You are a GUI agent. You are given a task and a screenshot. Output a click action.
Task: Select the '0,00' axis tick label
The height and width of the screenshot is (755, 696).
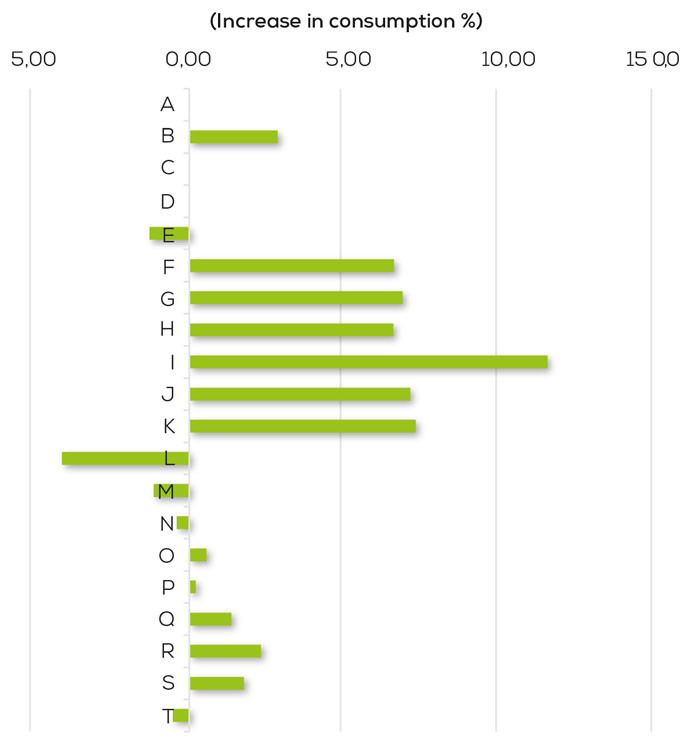coord(189,59)
